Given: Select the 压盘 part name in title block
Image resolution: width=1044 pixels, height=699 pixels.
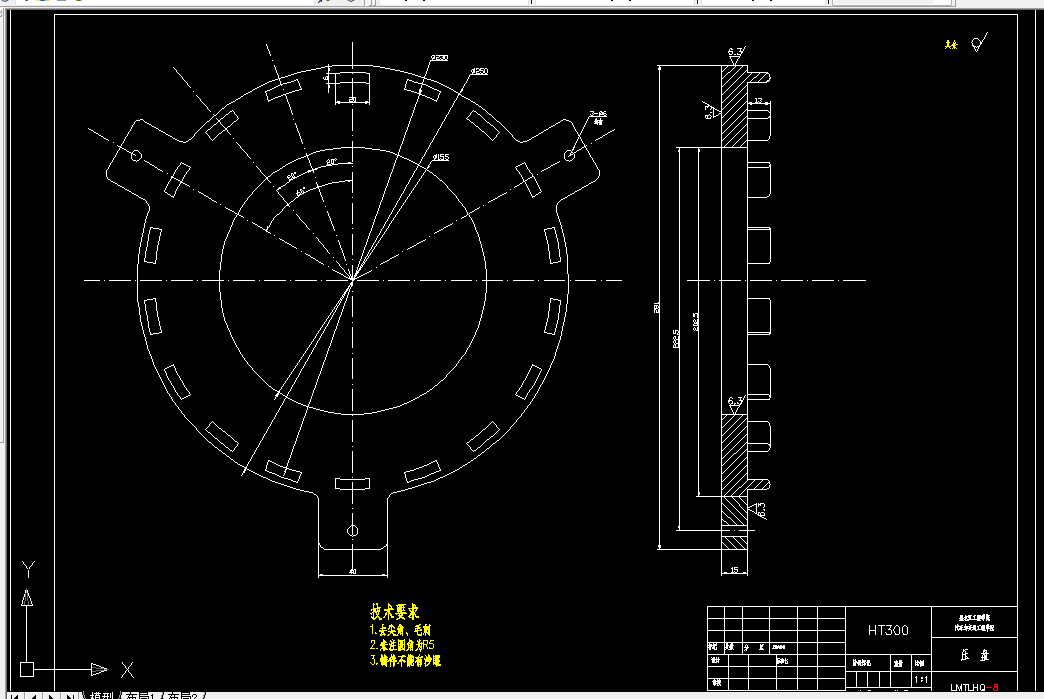Looking at the screenshot, I should pos(975,655).
